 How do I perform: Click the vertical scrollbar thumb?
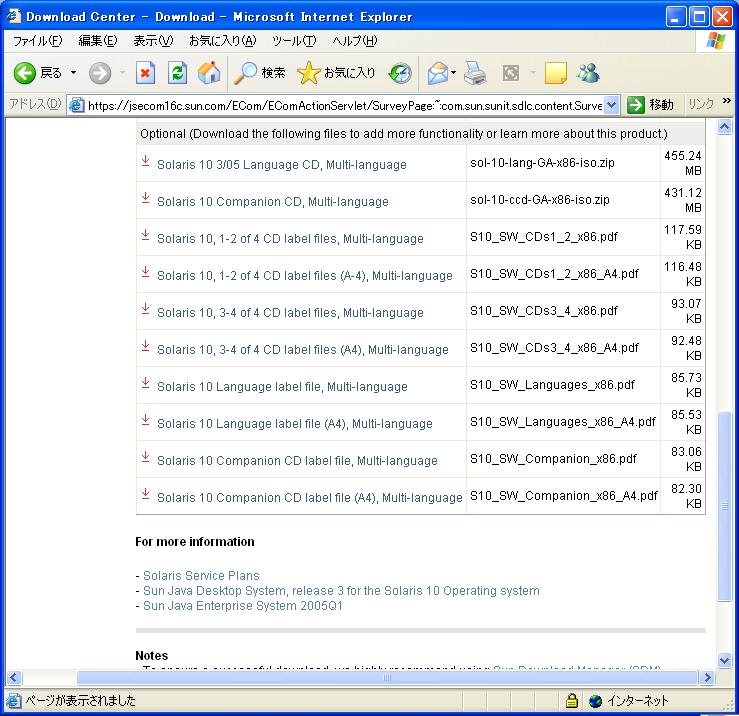[x=724, y=507]
